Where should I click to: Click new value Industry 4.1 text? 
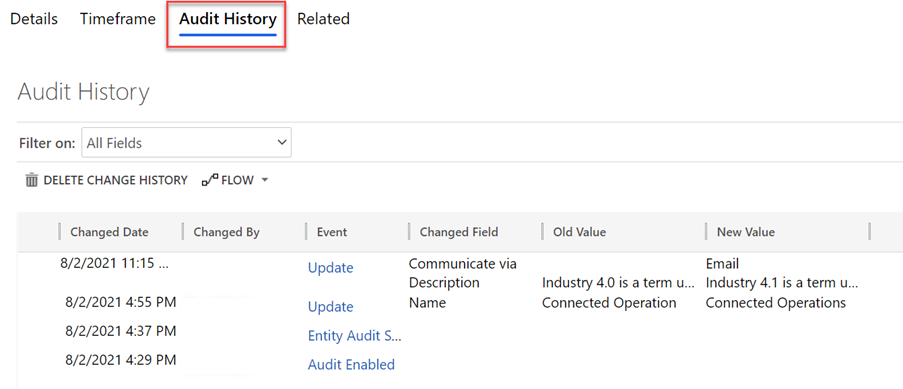click(x=782, y=283)
